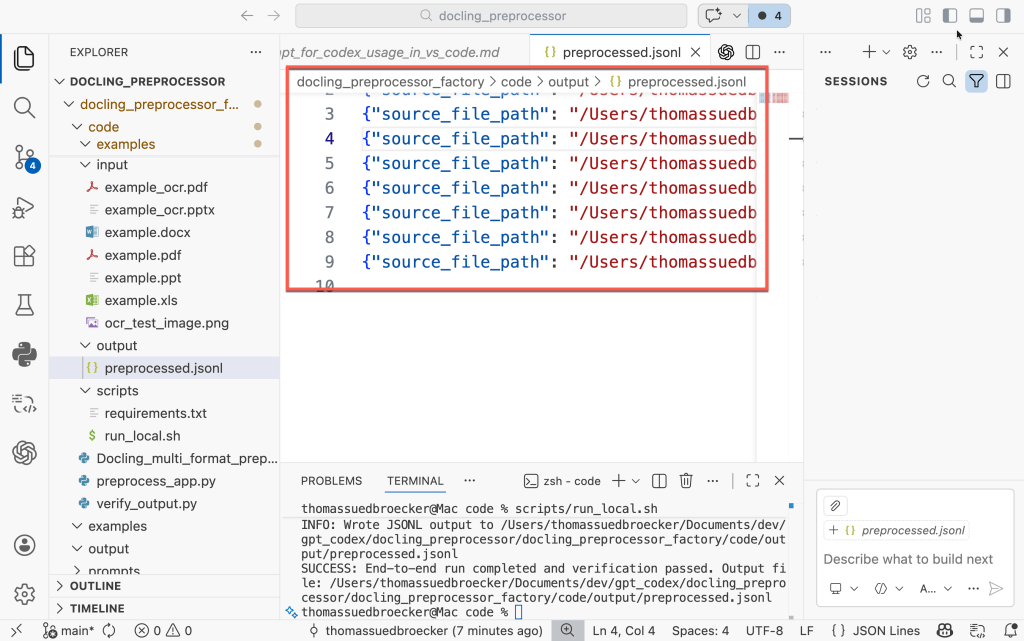The width and height of the screenshot is (1024, 641).
Task: Open the Python extension sidebar icon
Action: pyautogui.click(x=24, y=353)
